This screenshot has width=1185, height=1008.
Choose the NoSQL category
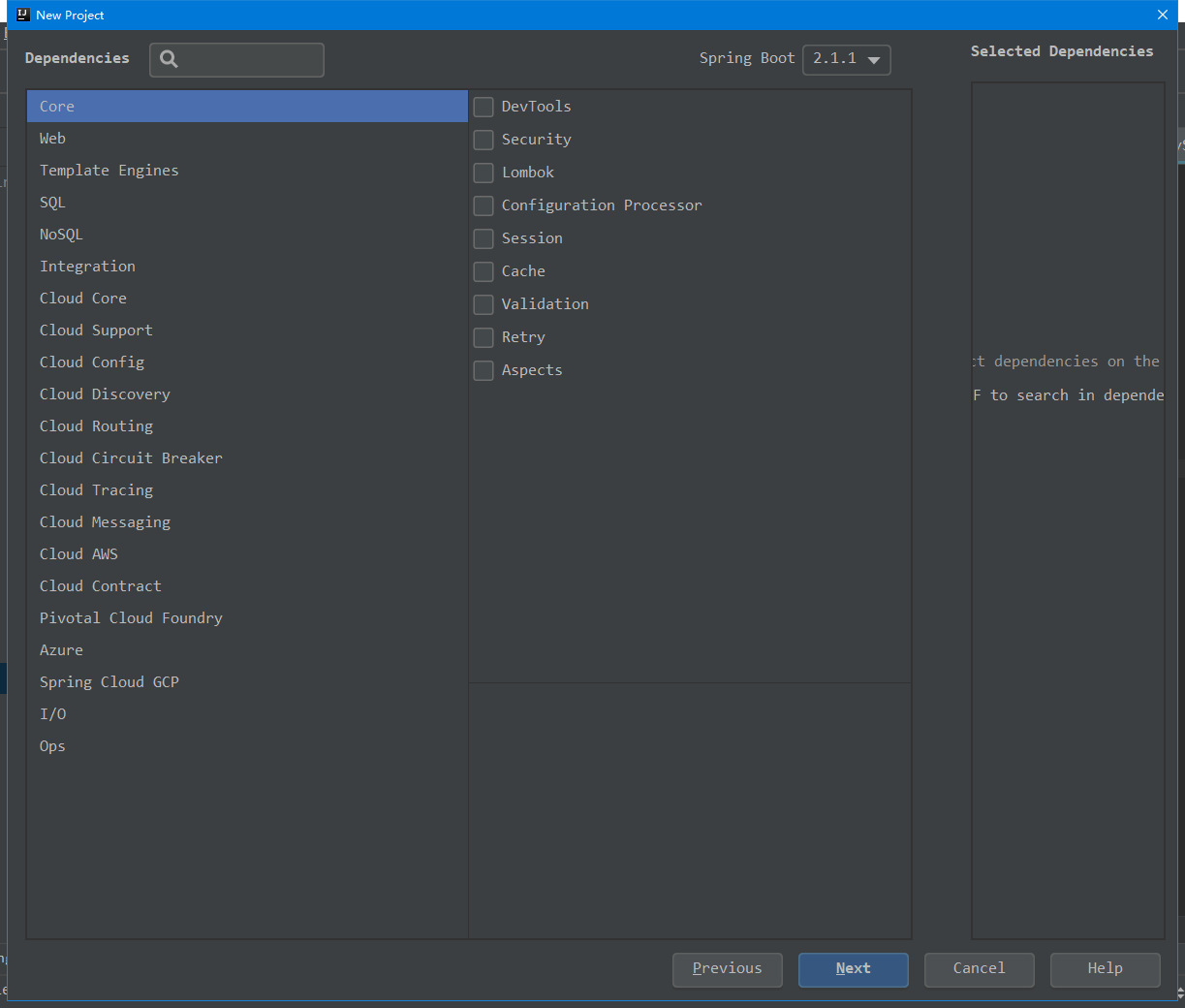[x=247, y=235]
